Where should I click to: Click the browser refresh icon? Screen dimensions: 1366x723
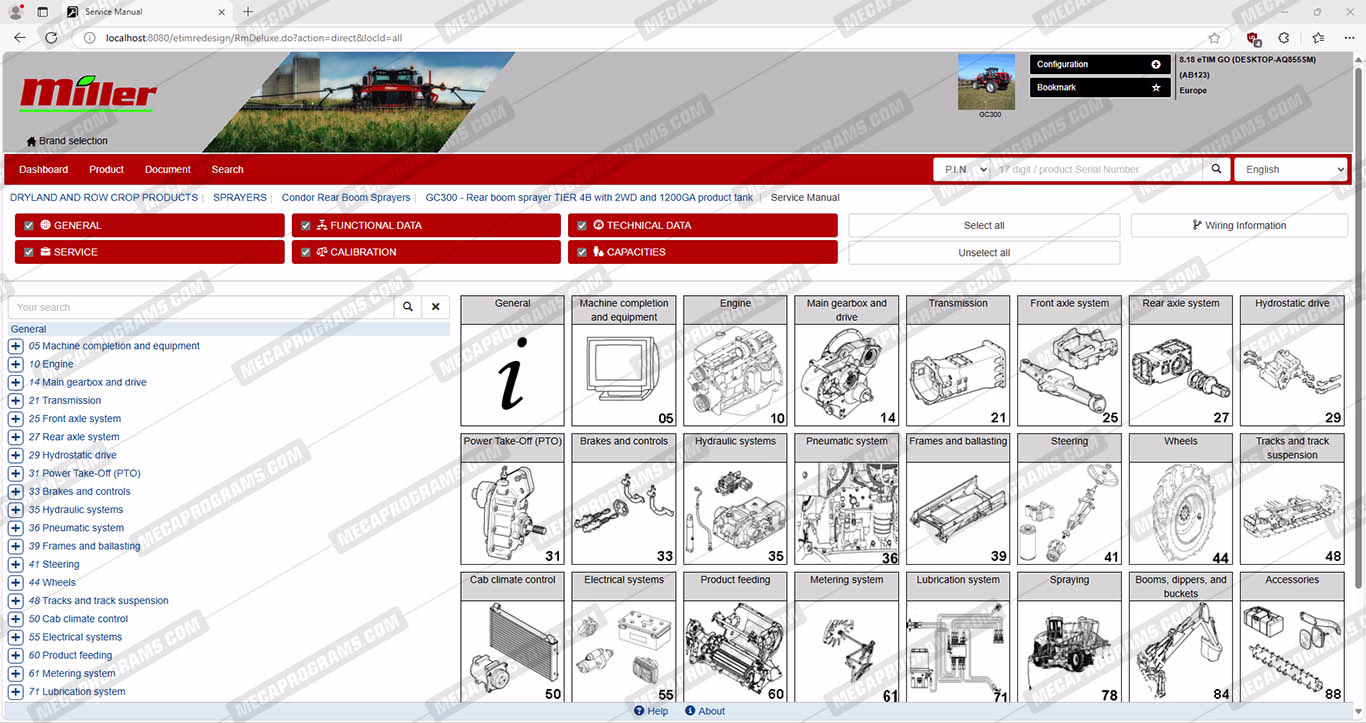(x=51, y=38)
